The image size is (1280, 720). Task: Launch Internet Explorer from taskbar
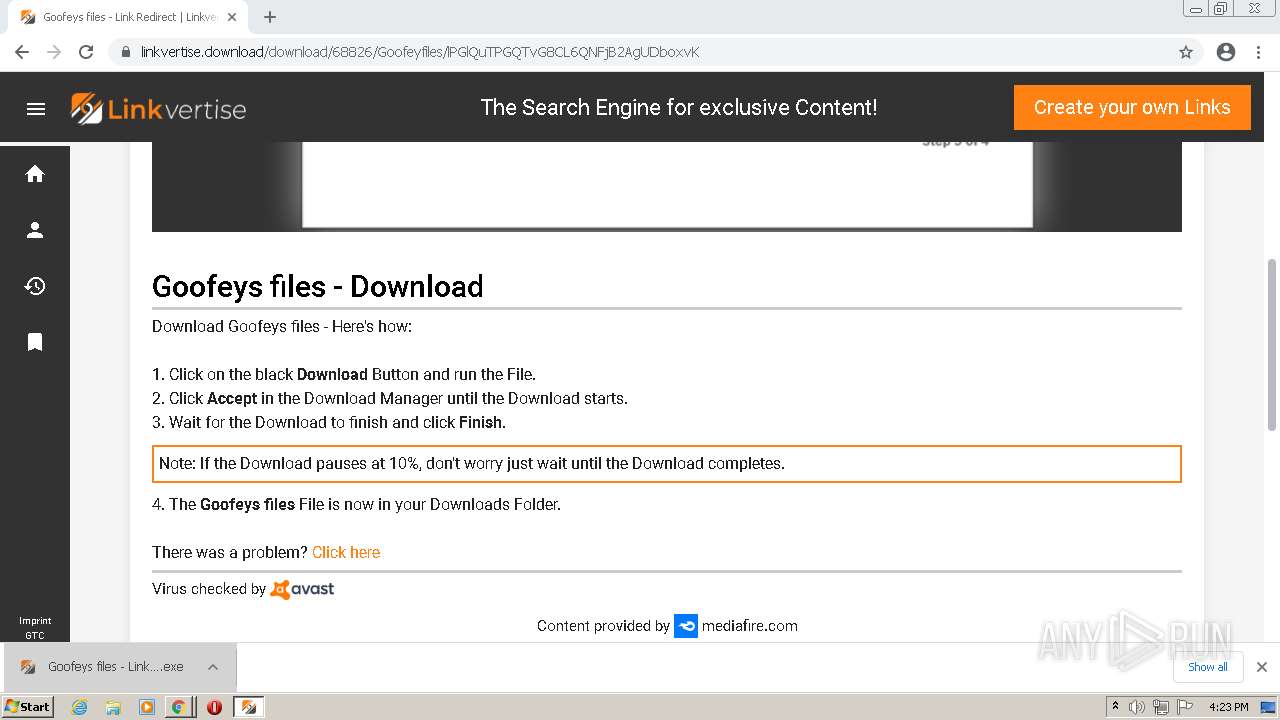79,707
